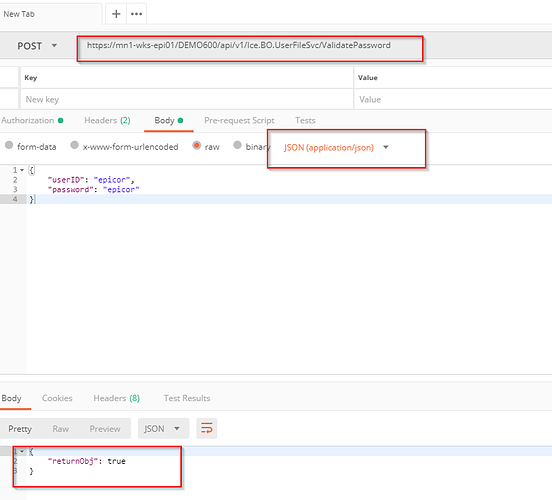Screen dimensions: 552x500
Task: Show the Preview response view
Action: (105, 429)
